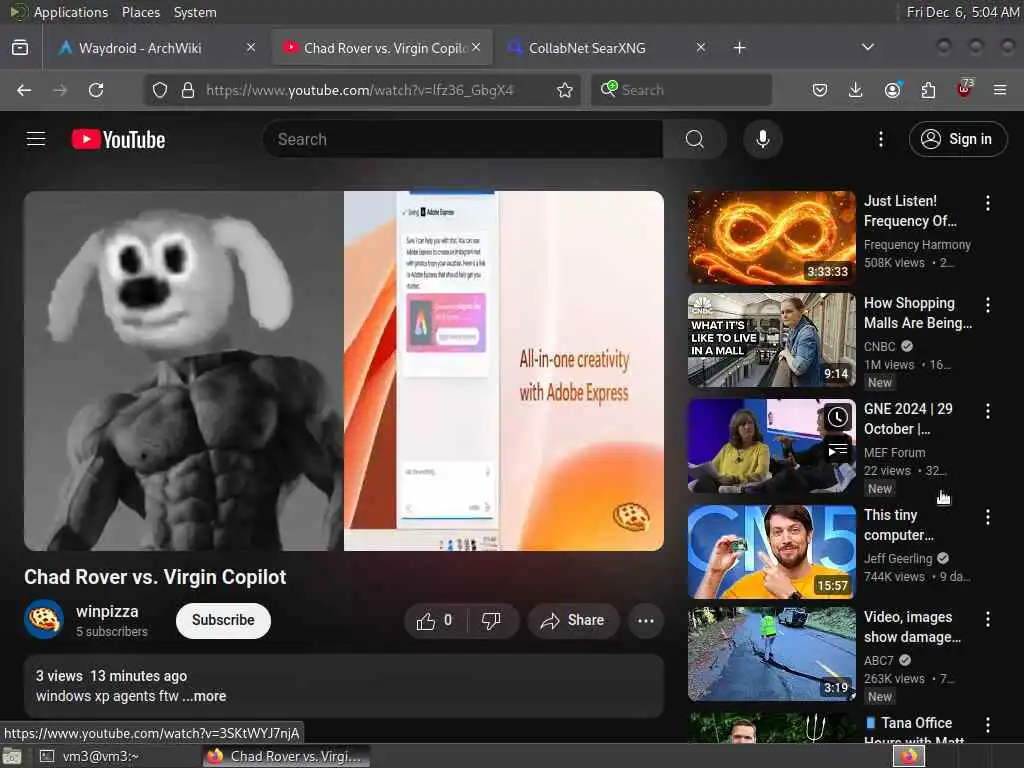
Task: Open YouTube settings three-dot menu
Action: pyautogui.click(x=880, y=139)
